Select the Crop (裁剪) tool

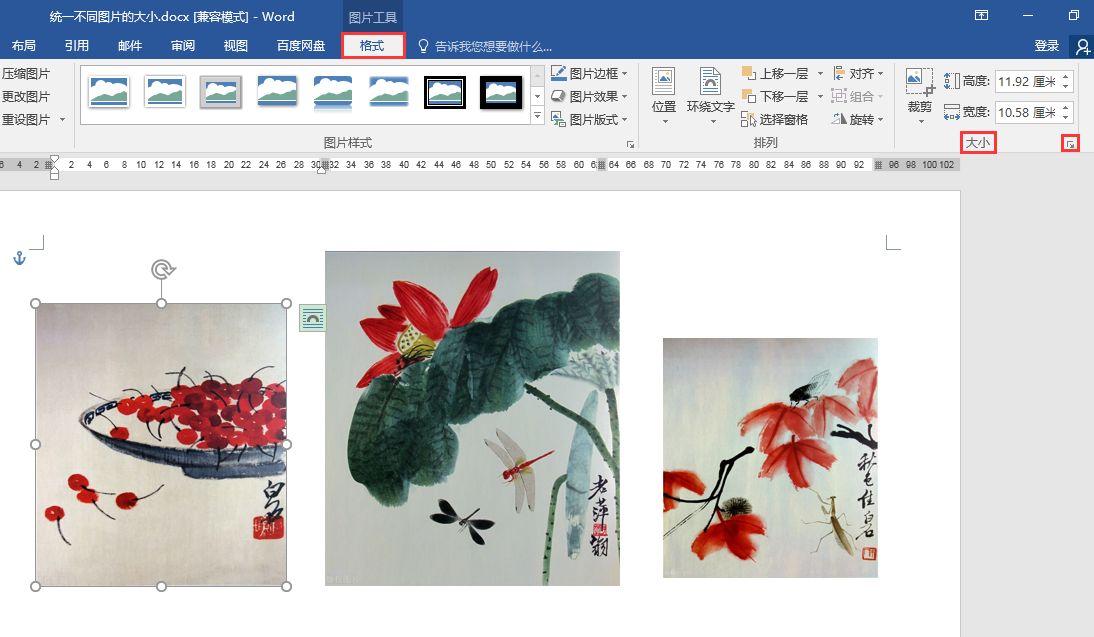tap(920, 96)
